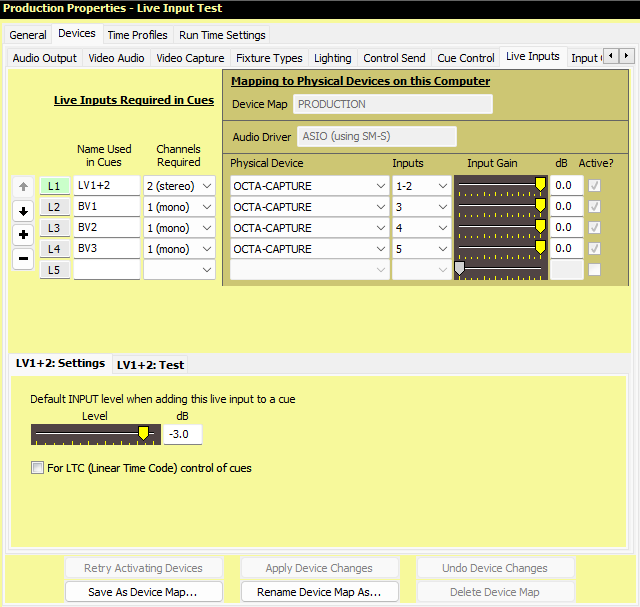Open Physical Device dropdown for LV1+2 row
This screenshot has height=607, width=640.
click(309, 186)
